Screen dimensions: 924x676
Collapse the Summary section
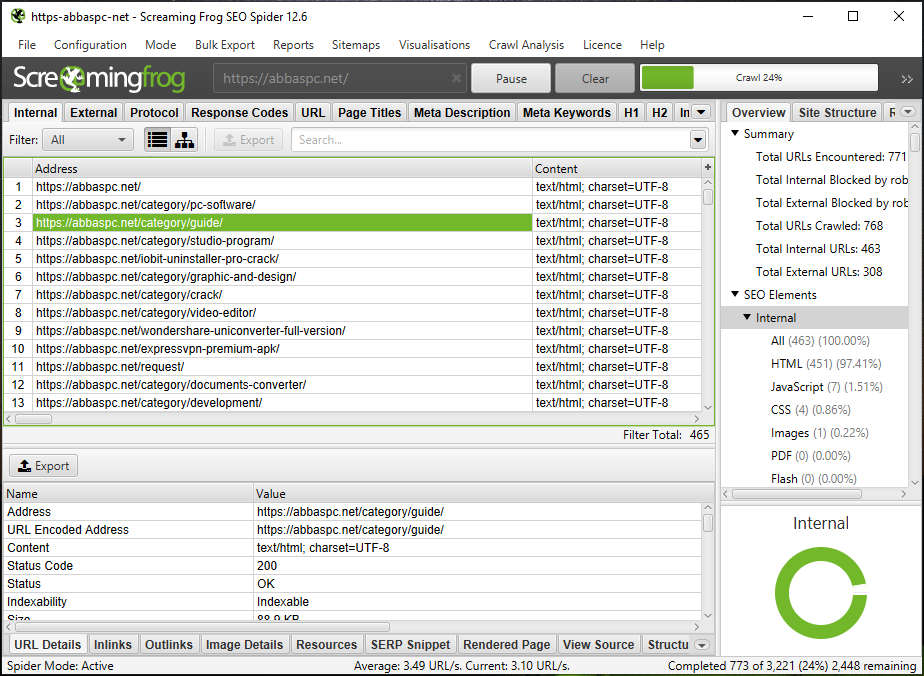tap(735, 133)
